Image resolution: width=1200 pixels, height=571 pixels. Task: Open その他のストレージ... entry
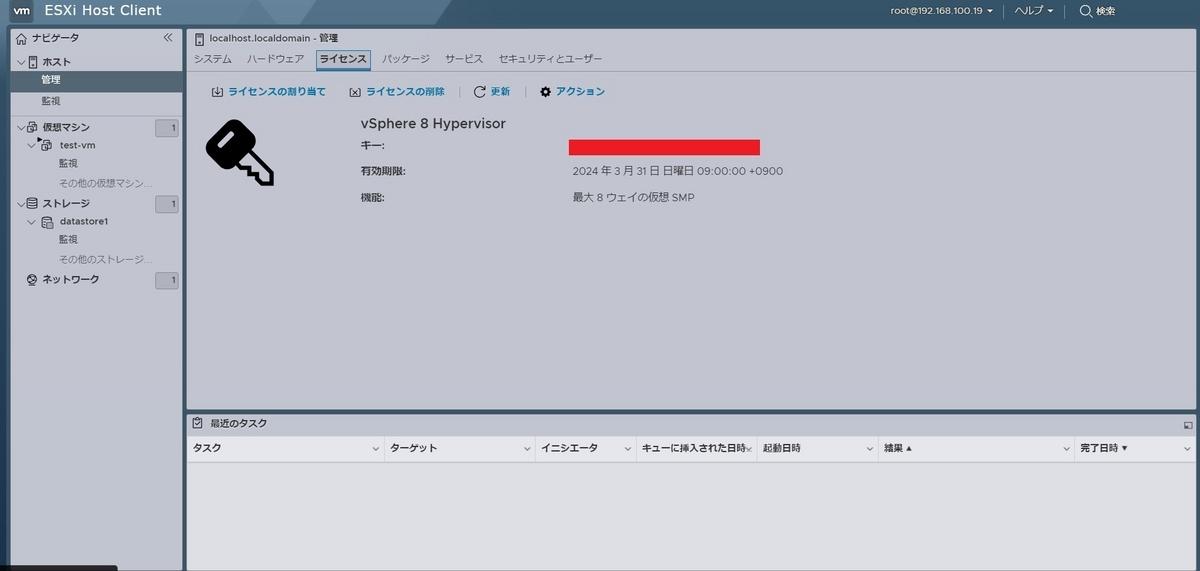(x=105, y=259)
